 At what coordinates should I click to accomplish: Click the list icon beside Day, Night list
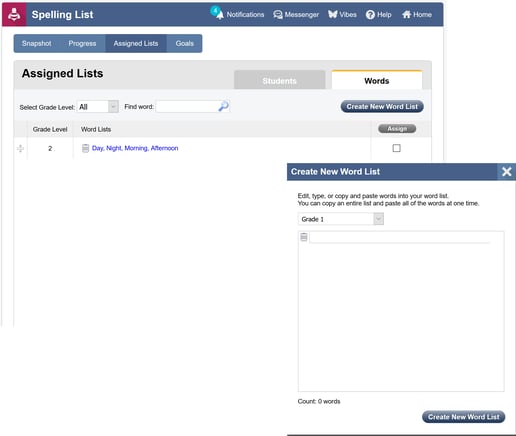click(85, 148)
